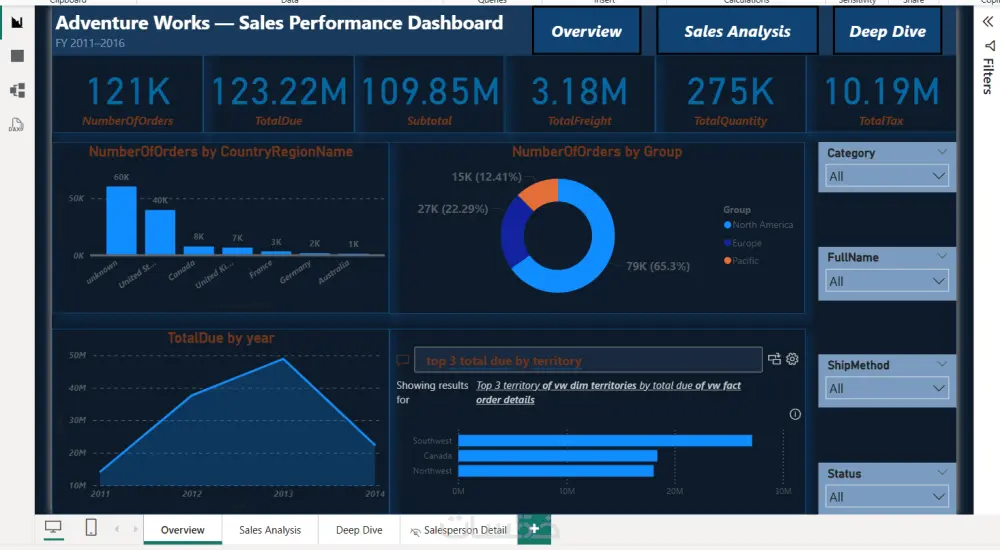Add a new page with plus button
The width and height of the screenshot is (1000, 550).
[x=534, y=529]
